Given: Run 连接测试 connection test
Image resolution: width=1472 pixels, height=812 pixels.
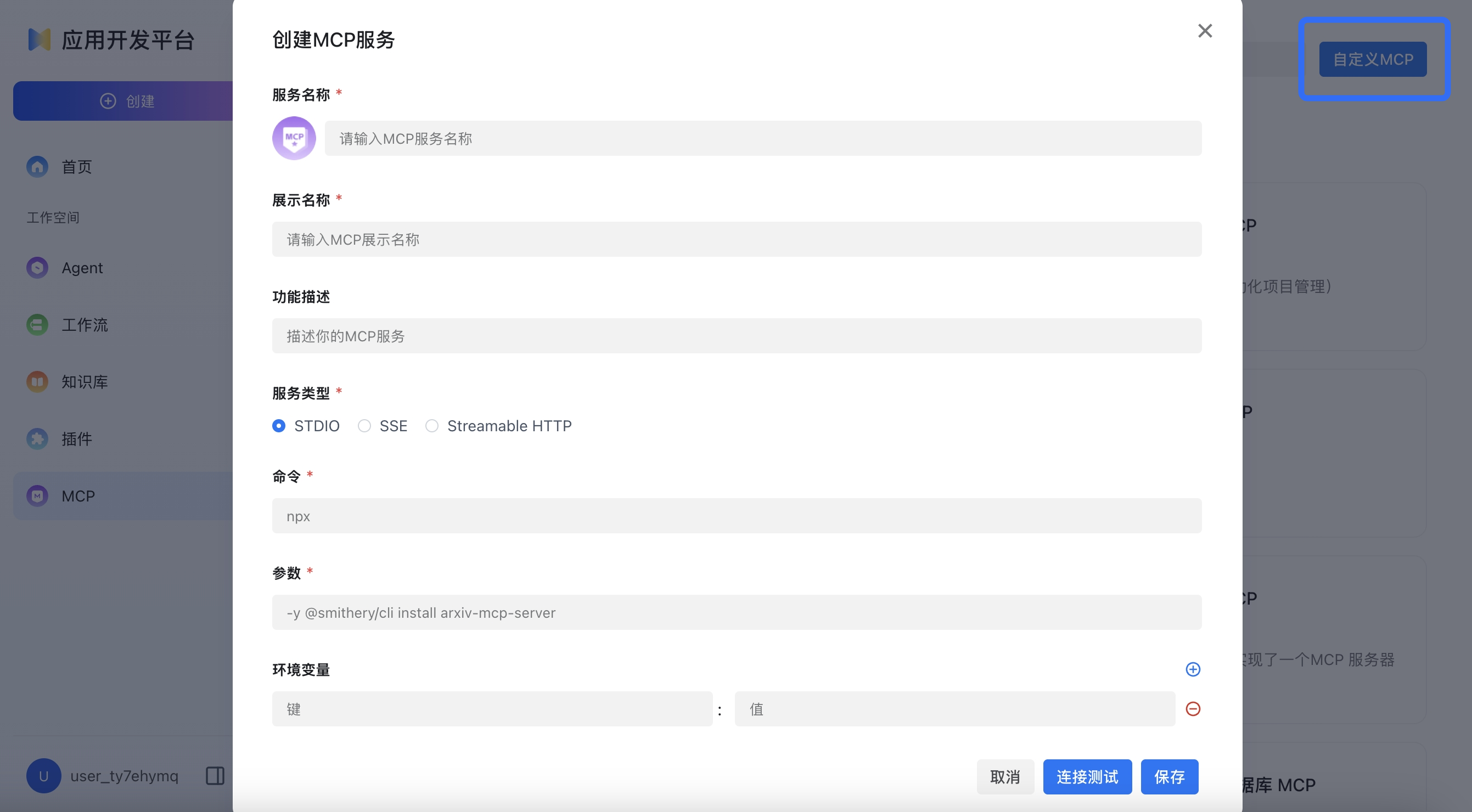Looking at the screenshot, I should (1087, 776).
